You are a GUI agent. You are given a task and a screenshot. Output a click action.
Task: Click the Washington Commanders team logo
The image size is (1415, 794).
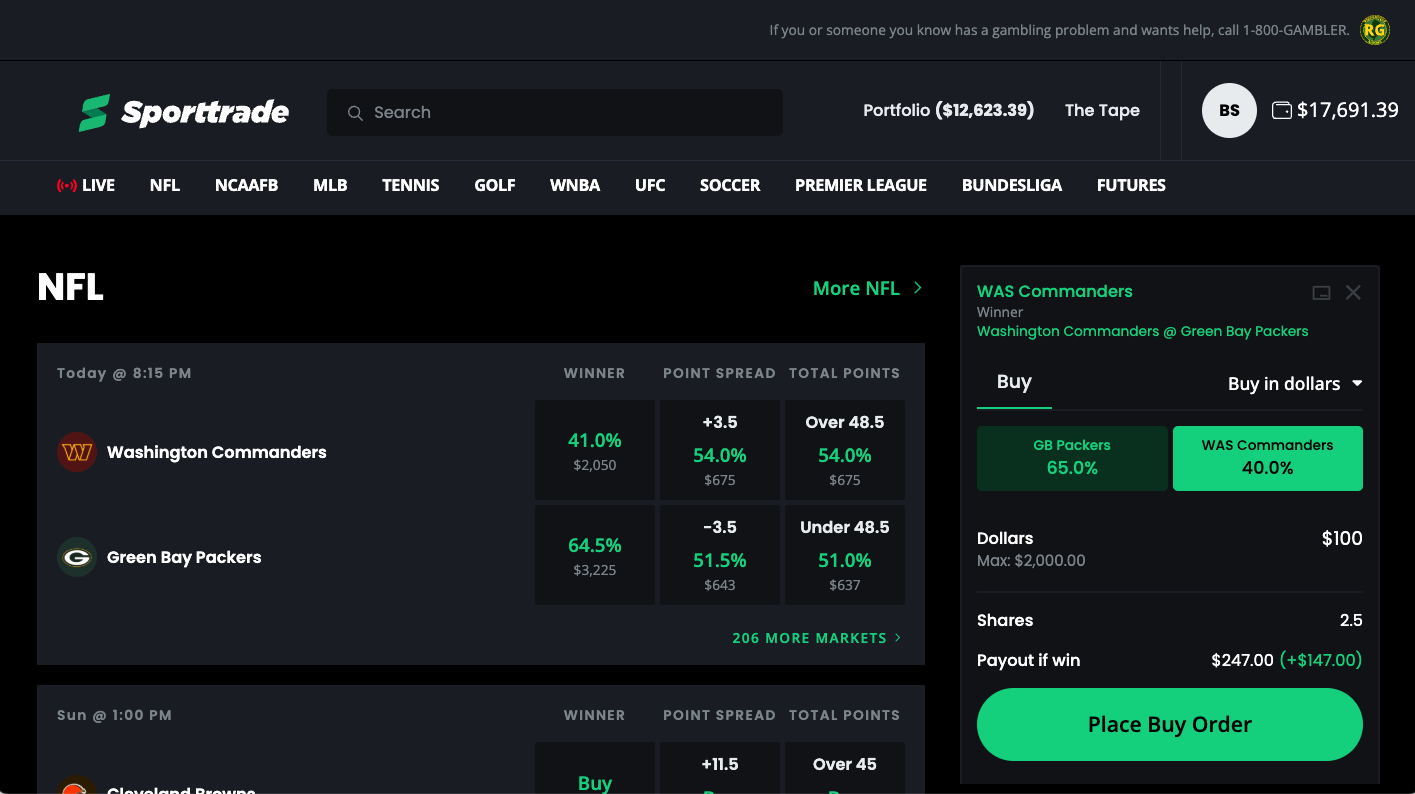tap(77, 452)
